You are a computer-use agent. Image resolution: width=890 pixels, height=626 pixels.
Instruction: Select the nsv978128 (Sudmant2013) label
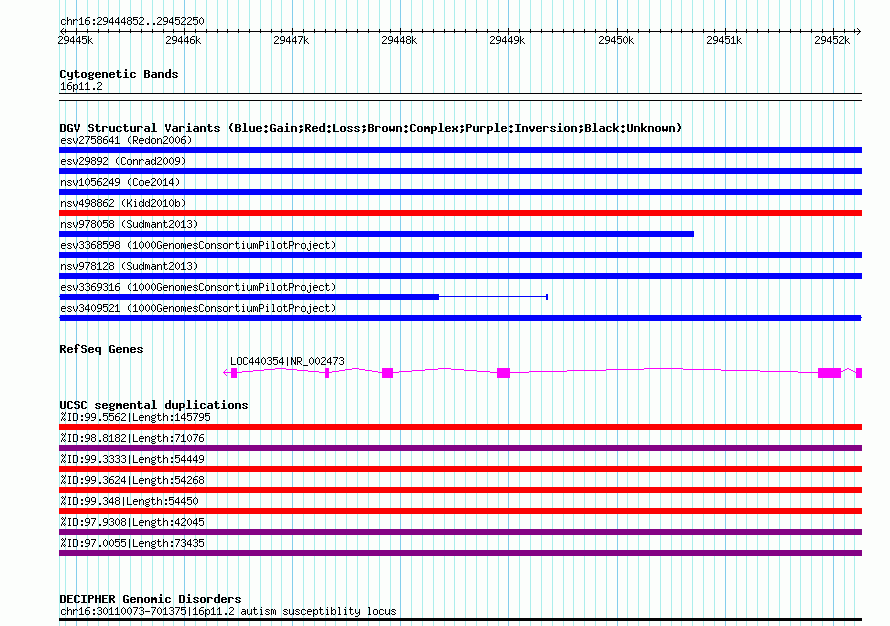(129, 266)
